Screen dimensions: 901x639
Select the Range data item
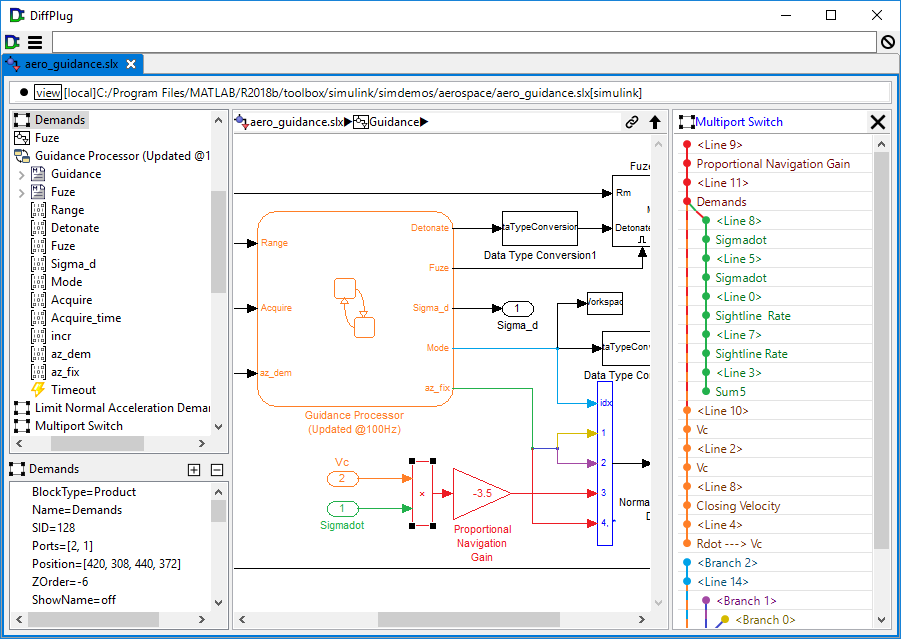(67, 210)
